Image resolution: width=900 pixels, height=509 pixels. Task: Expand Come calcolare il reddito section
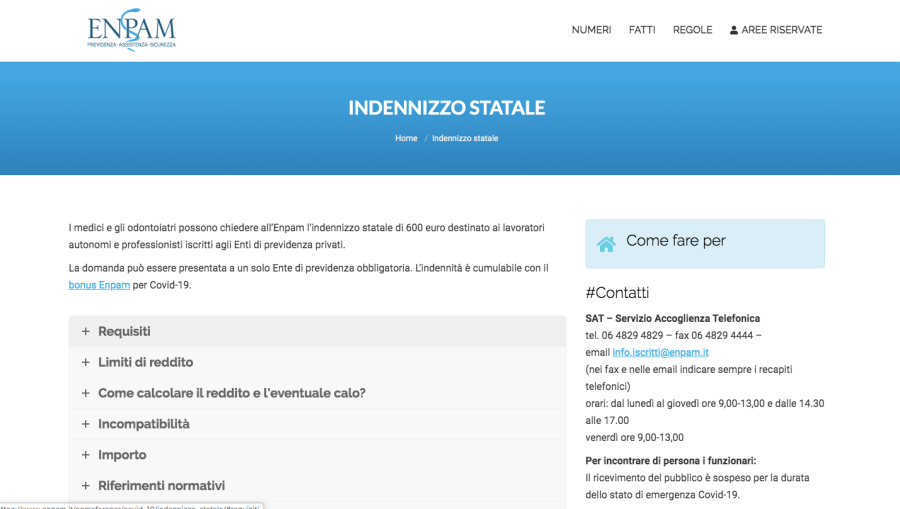pyautogui.click(x=231, y=393)
